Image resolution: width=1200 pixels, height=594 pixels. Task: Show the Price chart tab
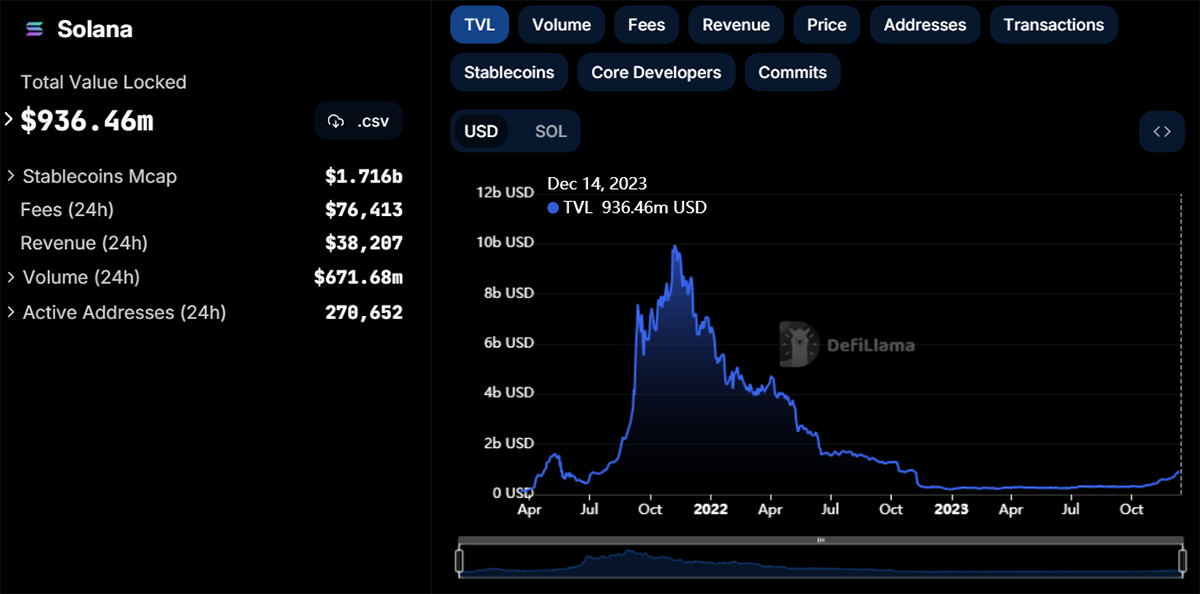pos(827,25)
